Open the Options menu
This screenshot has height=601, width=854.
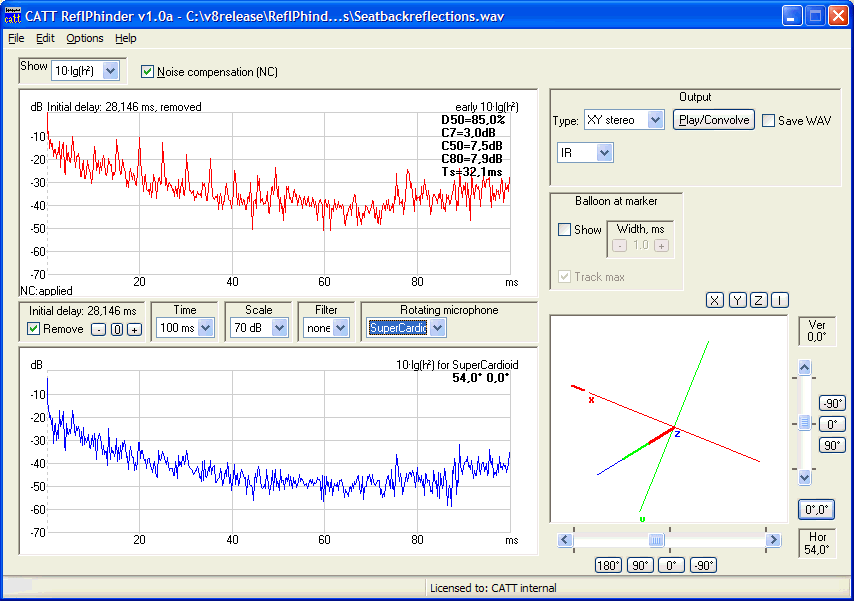pyautogui.click(x=85, y=38)
